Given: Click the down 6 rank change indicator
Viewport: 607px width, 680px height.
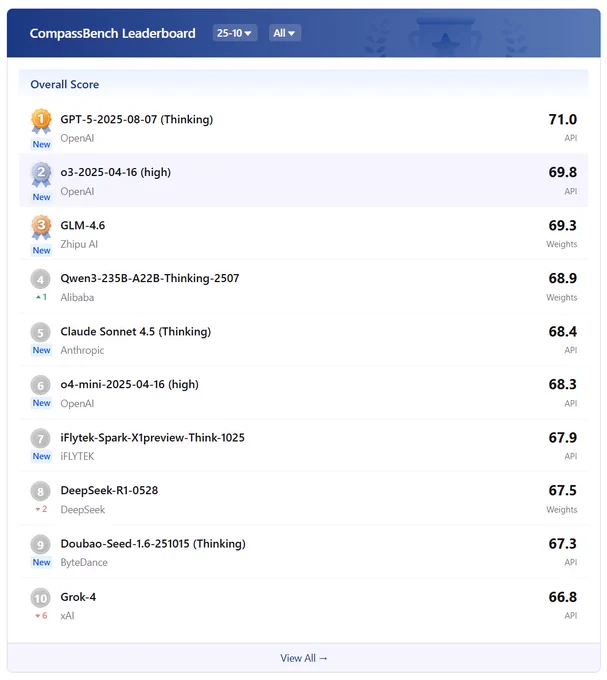Looking at the screenshot, I should click(41, 616).
